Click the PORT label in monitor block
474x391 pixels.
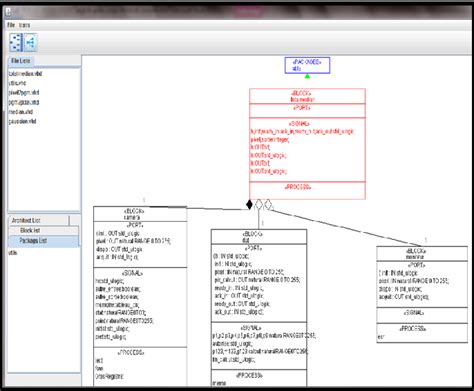(x=416, y=265)
